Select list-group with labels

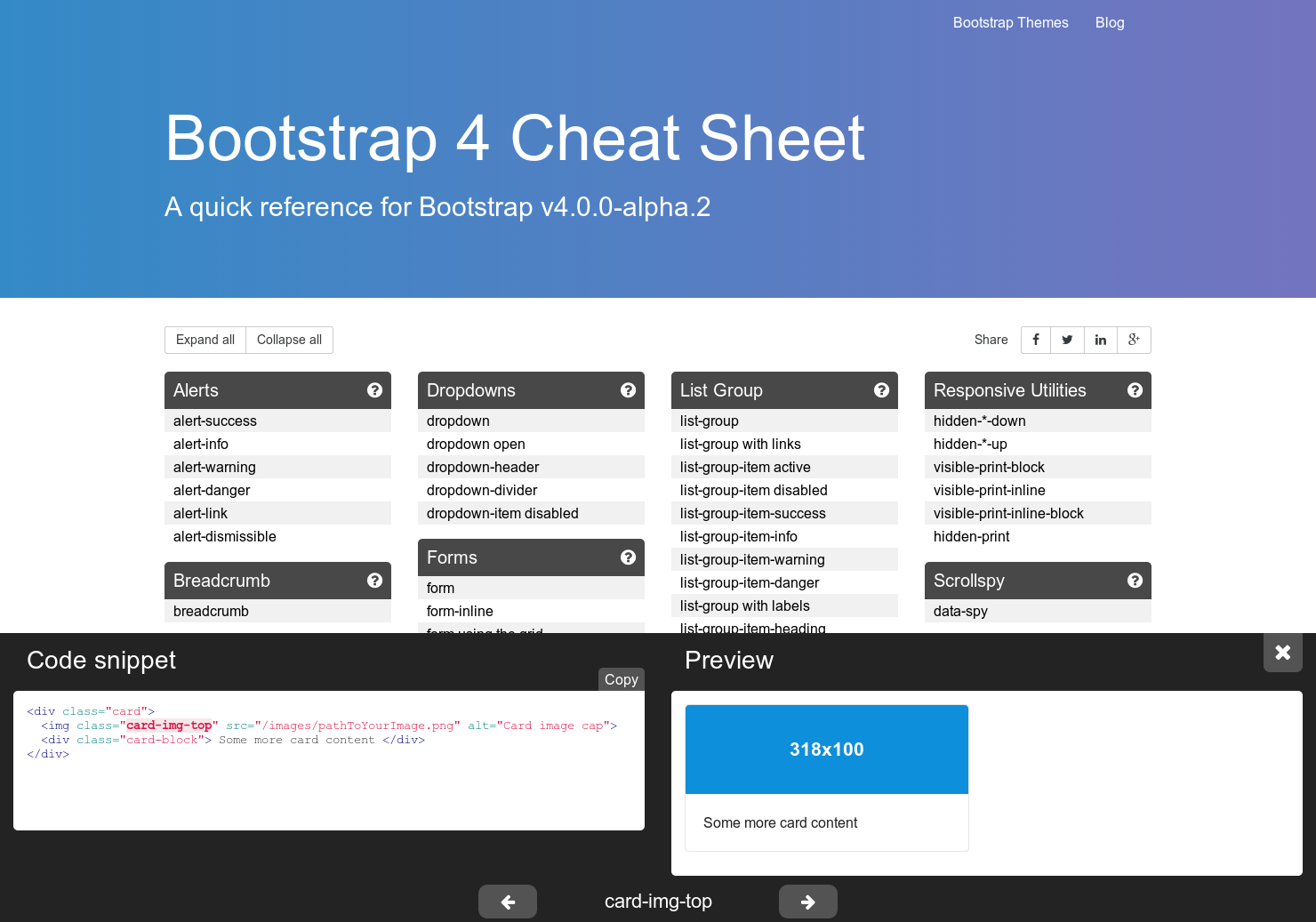click(784, 605)
